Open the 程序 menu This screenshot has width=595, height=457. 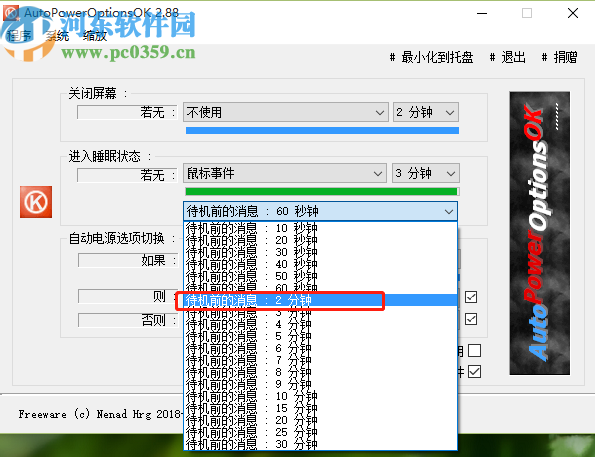(19, 36)
